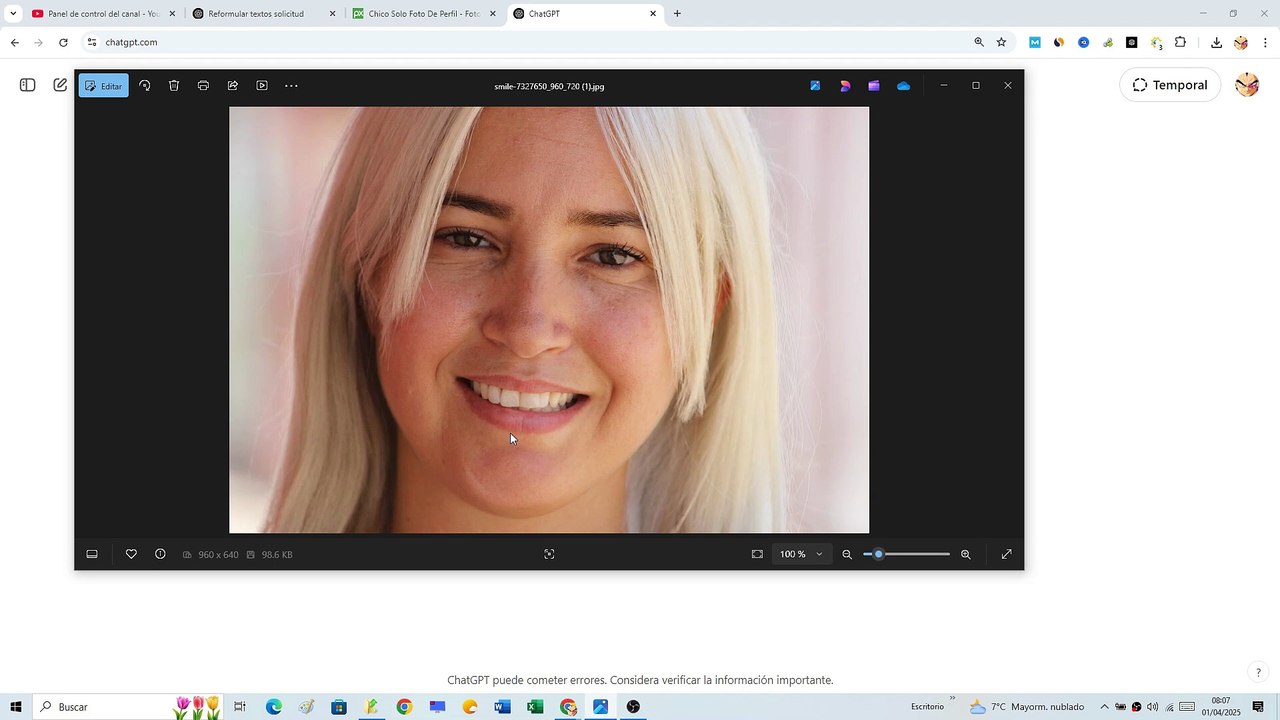Open the share icon in Photos toolbar
Viewport: 1280px width, 720px height.
point(233,86)
